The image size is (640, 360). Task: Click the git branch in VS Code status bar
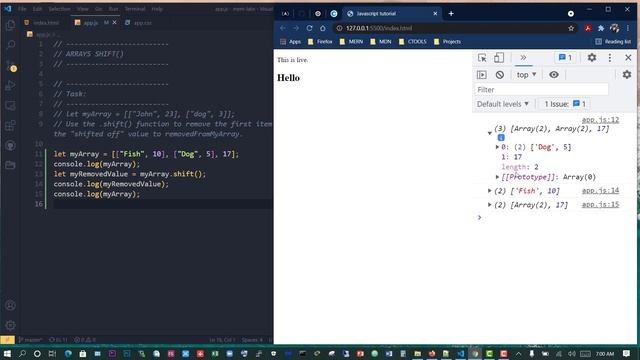click(x=30, y=340)
